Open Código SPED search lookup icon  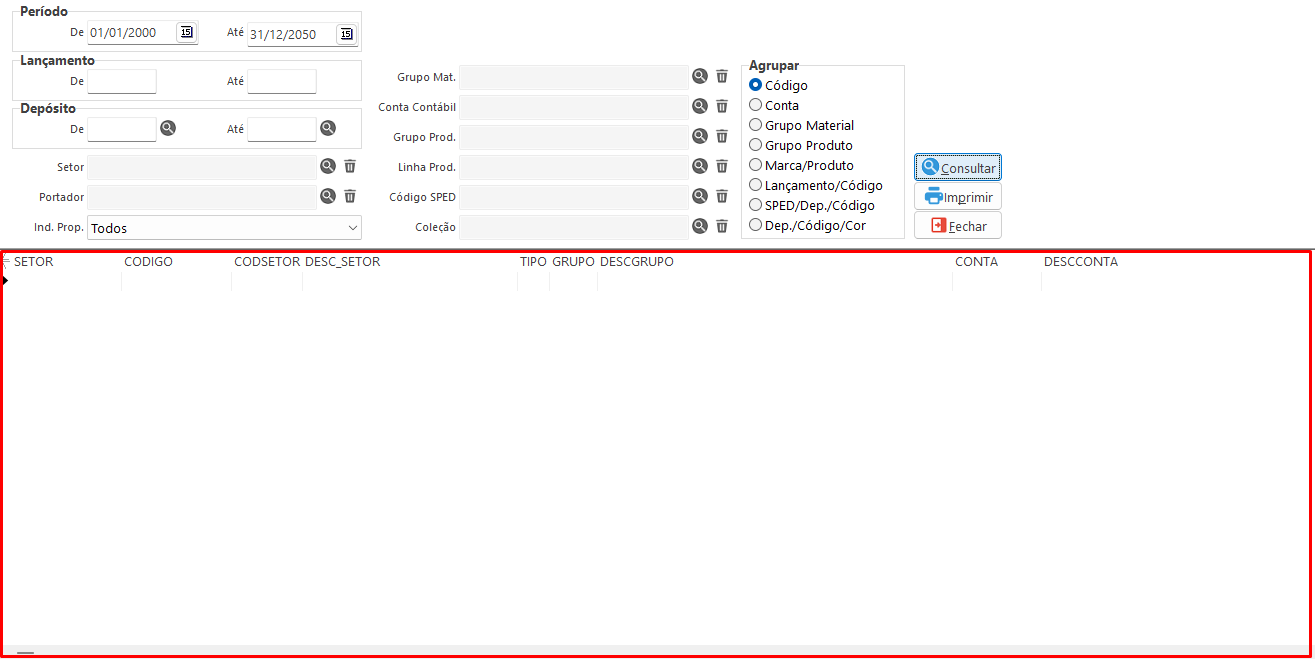[700, 196]
